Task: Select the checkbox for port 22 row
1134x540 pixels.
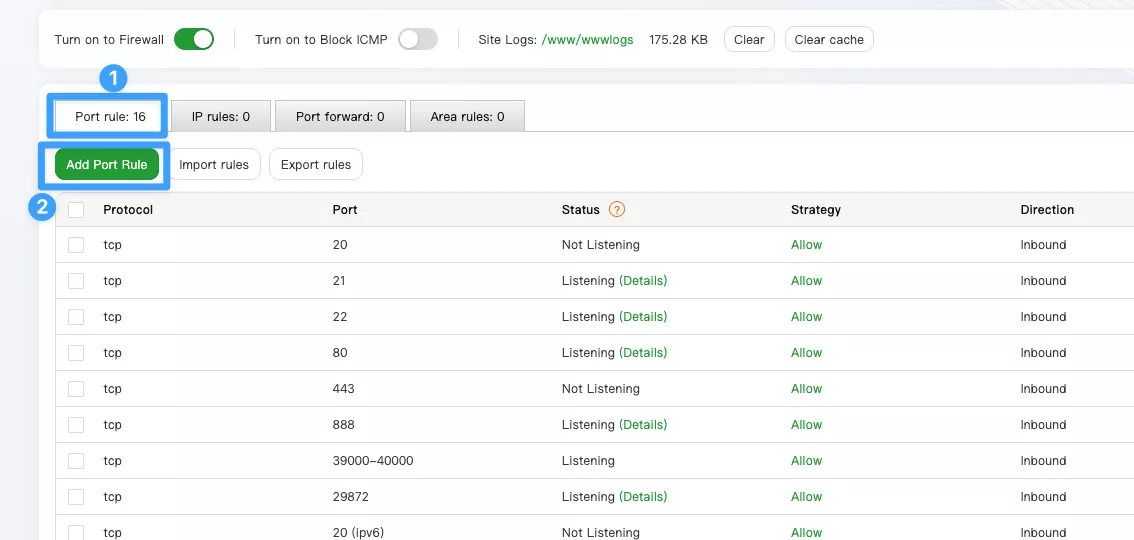Action: click(x=76, y=317)
